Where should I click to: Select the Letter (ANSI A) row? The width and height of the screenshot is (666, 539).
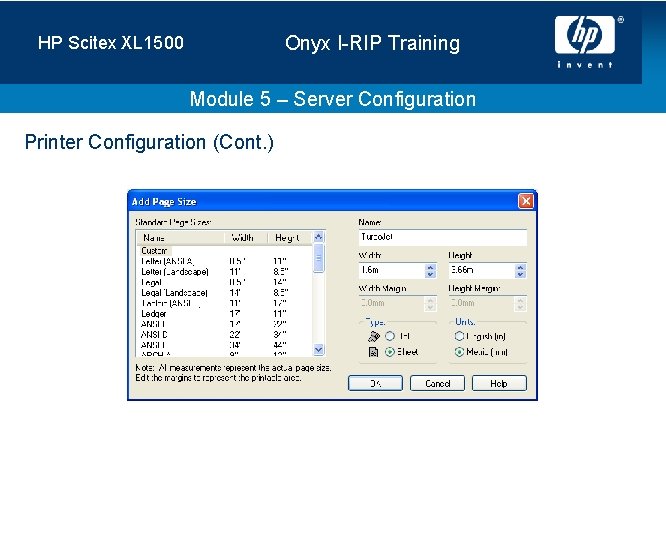[225, 261]
